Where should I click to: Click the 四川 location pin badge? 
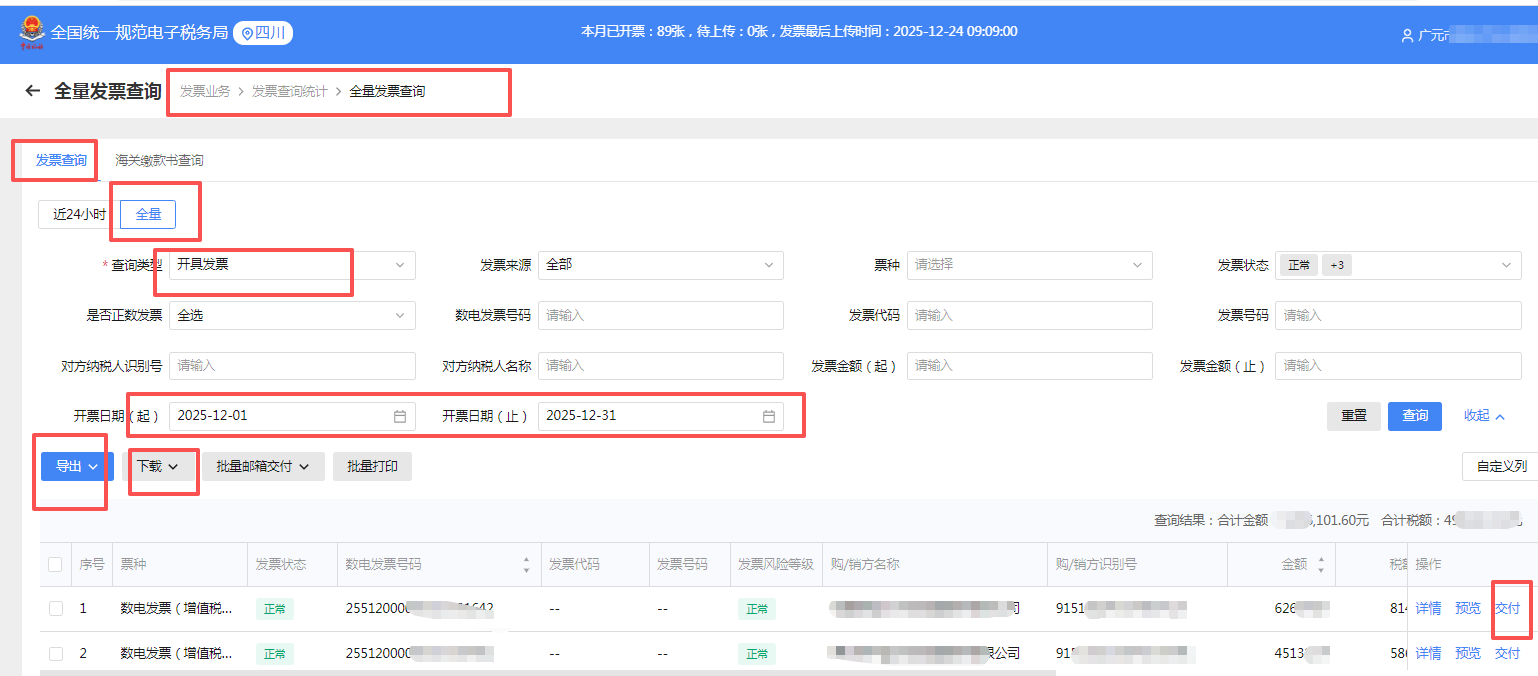pos(263,33)
